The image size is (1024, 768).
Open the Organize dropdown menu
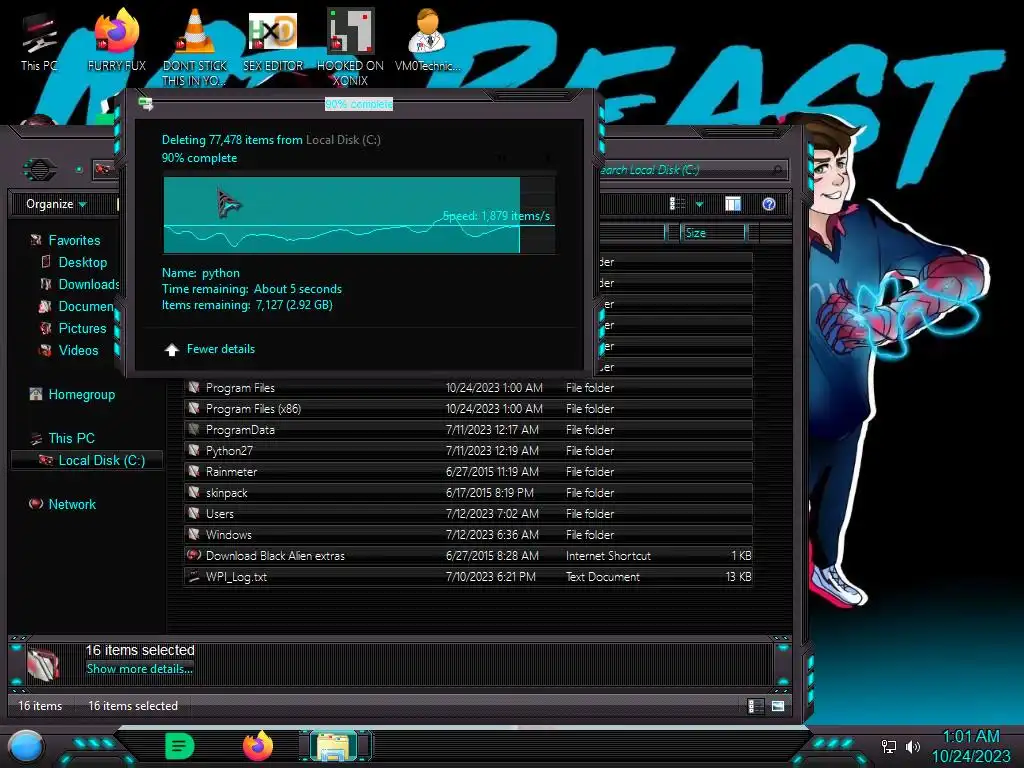[56, 204]
